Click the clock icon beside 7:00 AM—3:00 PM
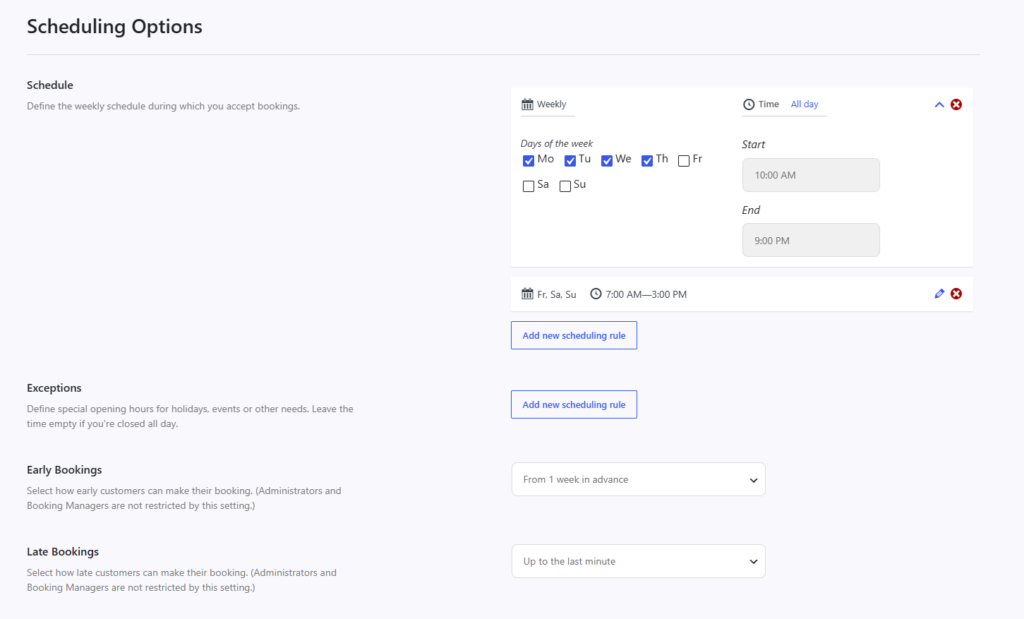 tap(596, 294)
